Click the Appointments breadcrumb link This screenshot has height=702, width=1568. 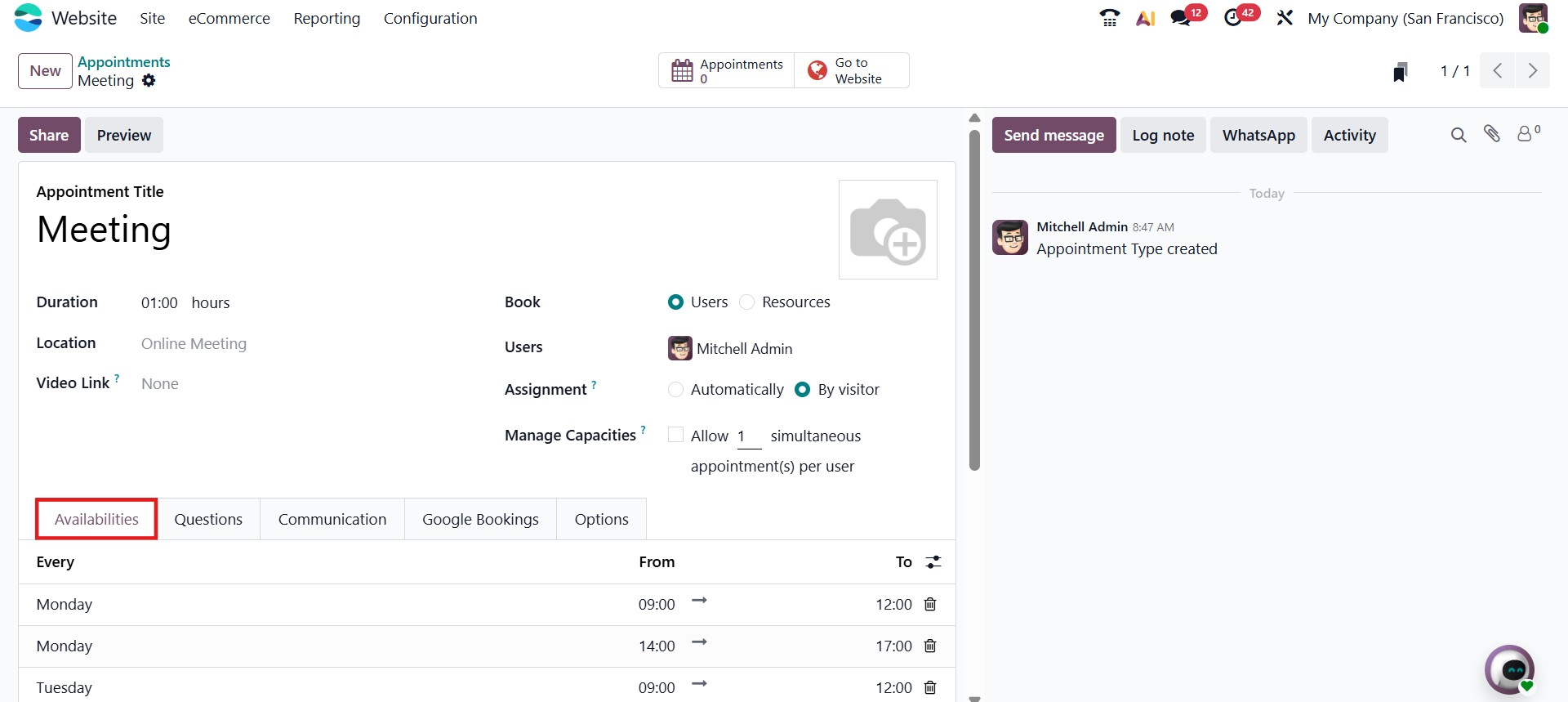124,62
